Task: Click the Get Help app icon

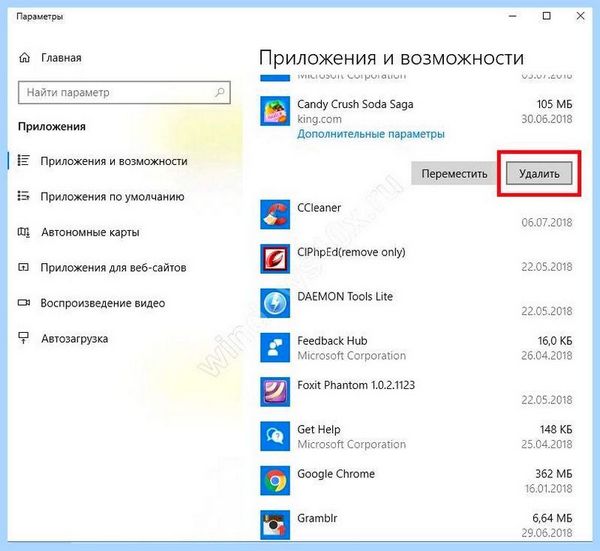Action: point(275,436)
